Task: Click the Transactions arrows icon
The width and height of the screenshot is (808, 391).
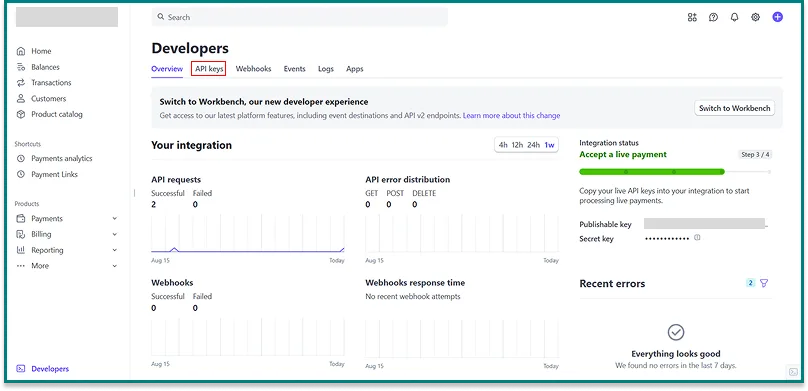Action: click(x=21, y=82)
